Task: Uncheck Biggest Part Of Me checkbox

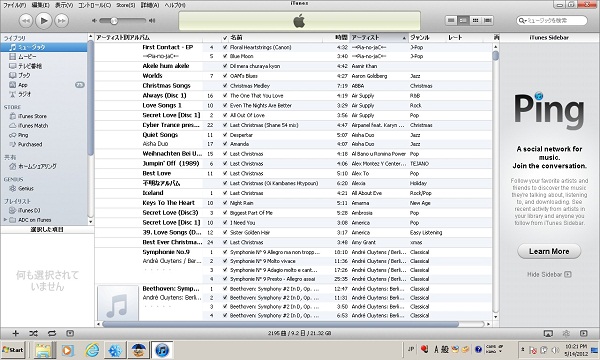Action: pos(225,213)
